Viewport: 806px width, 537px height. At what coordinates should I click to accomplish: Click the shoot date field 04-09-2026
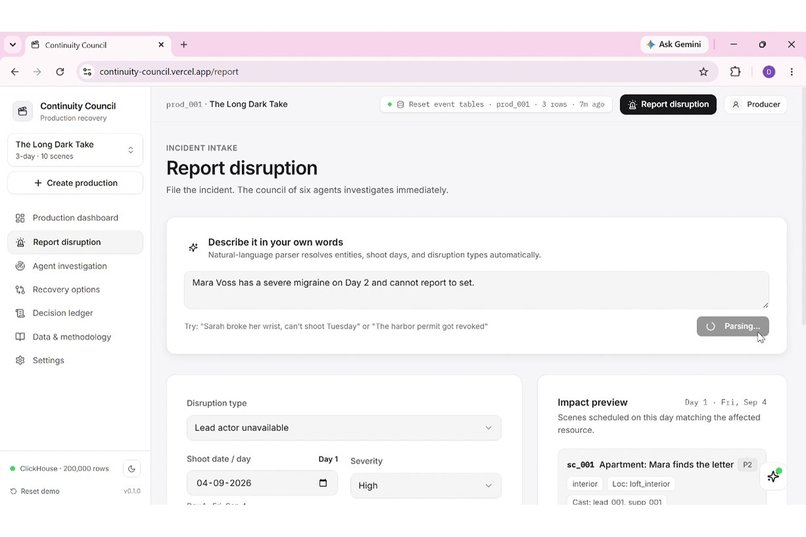[262, 483]
